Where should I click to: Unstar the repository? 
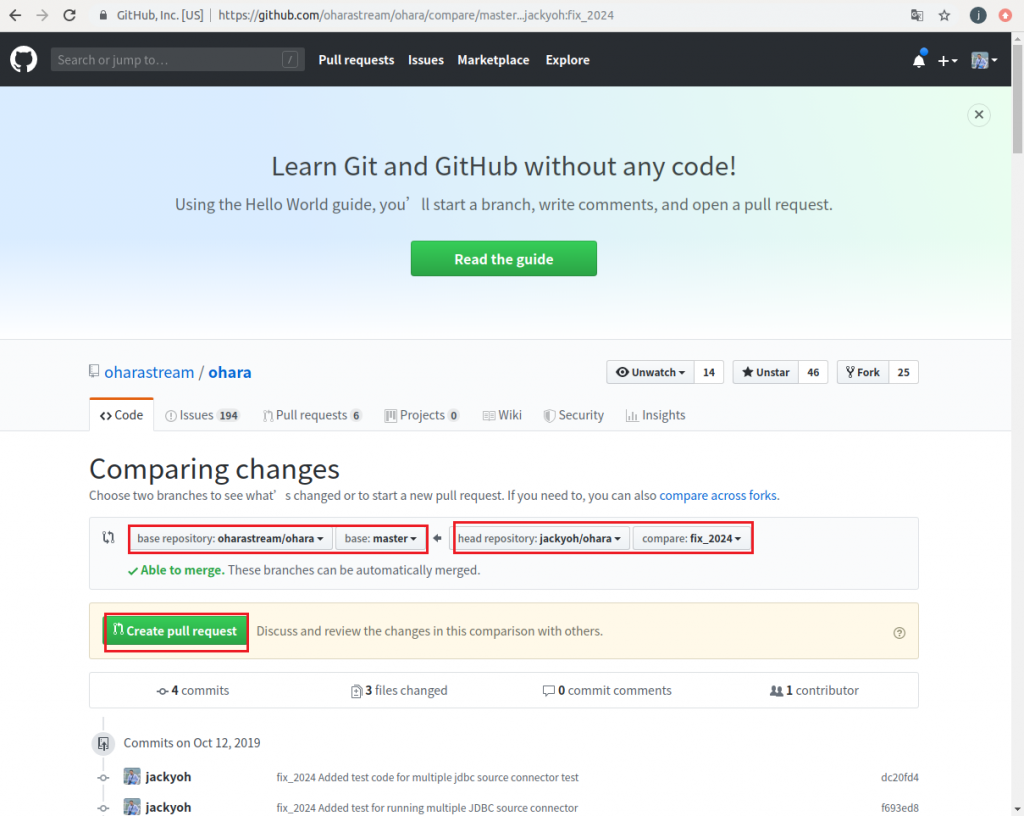pyautogui.click(x=765, y=372)
